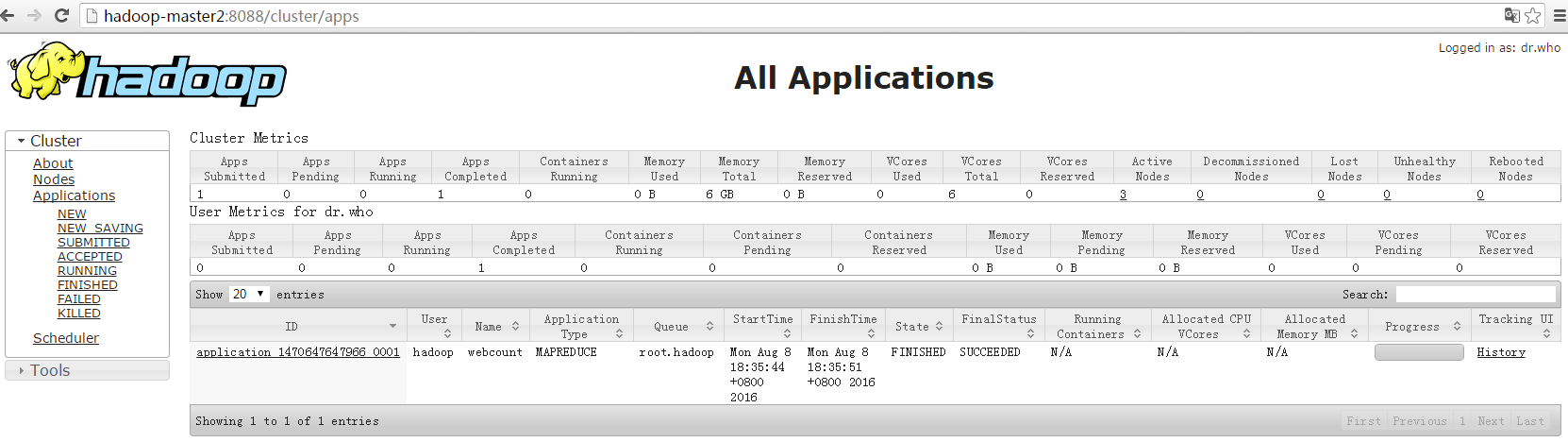Filter applications by FINISHED state
1568x442 pixels.
coord(88,285)
